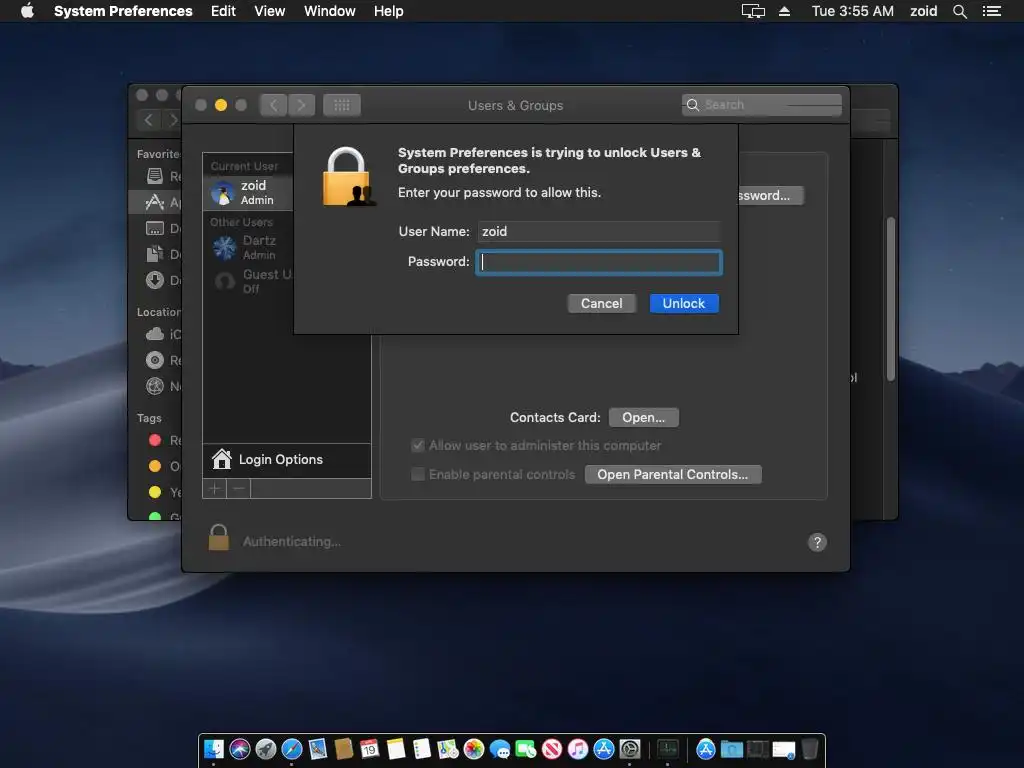The image size is (1024, 768).
Task: Select iCloud Drive icon in Finder sidebar
Action: coord(155,334)
